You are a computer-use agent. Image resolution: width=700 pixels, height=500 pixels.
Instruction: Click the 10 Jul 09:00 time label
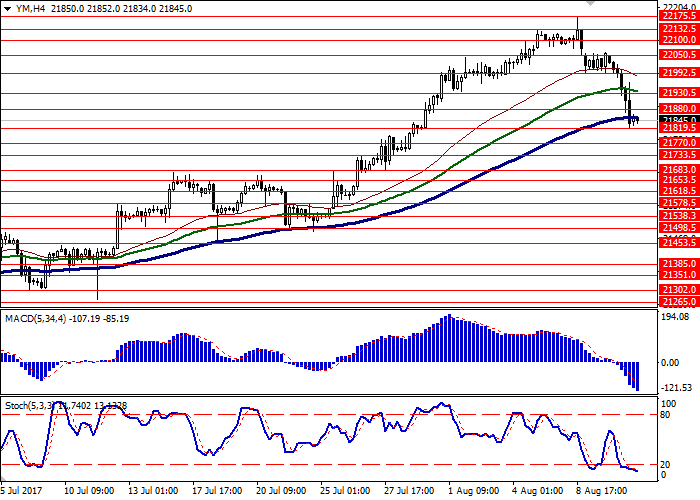(89, 491)
